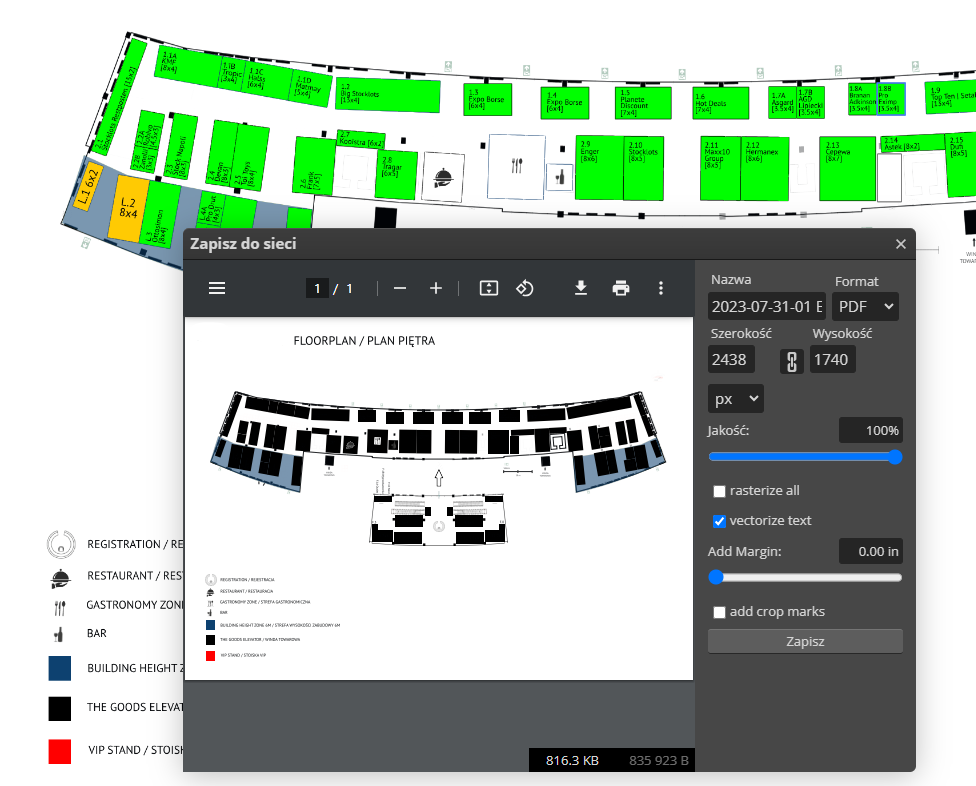Screen dimensions: 976x786
Task: Enable the add crop marks checkbox
Action: coord(719,611)
